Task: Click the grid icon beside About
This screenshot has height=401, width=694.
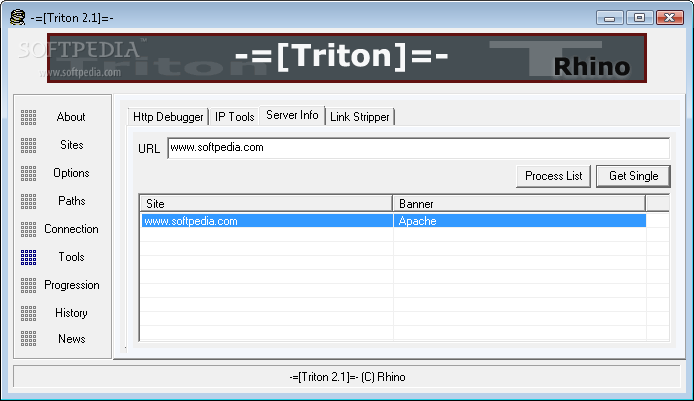Action: pyautogui.click(x=28, y=117)
